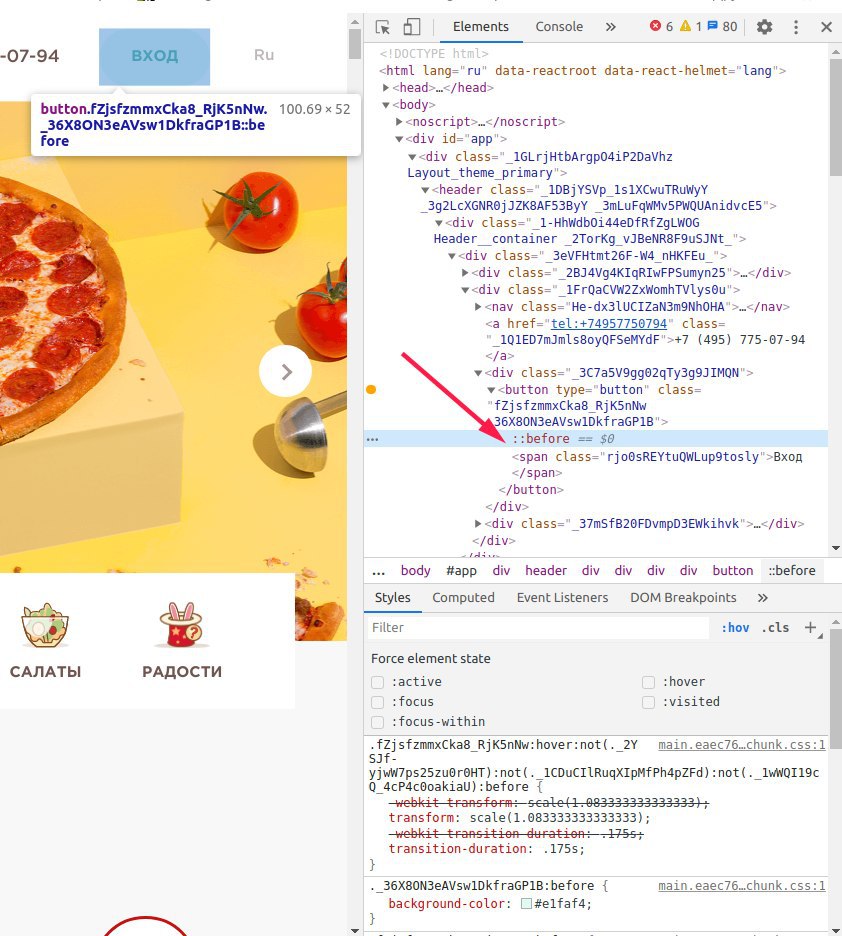Screen dimensions: 842x936
Task: Show more Styles pane tabs chevron
Action: point(763,598)
